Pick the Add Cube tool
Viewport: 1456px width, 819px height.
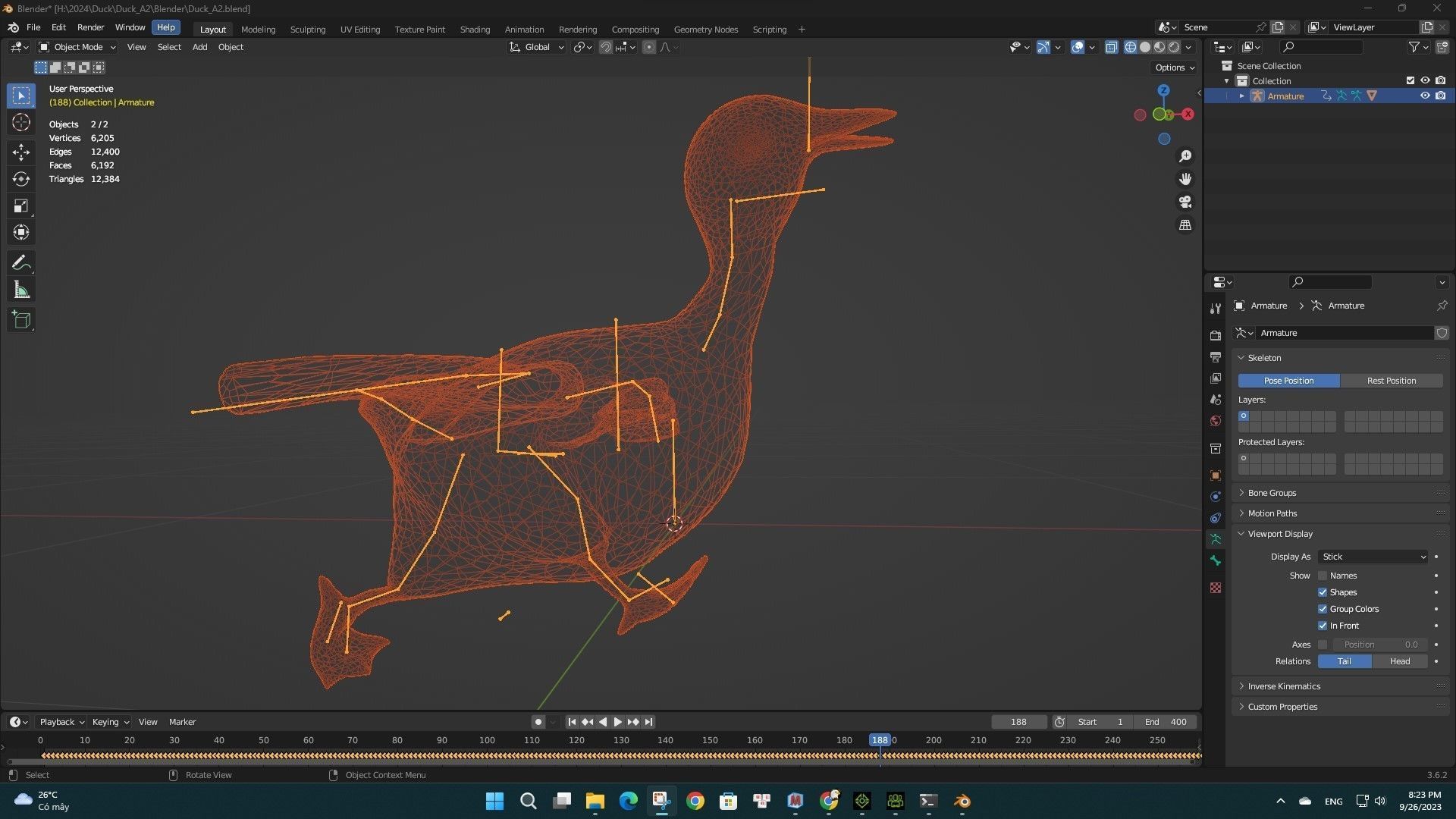click(21, 320)
